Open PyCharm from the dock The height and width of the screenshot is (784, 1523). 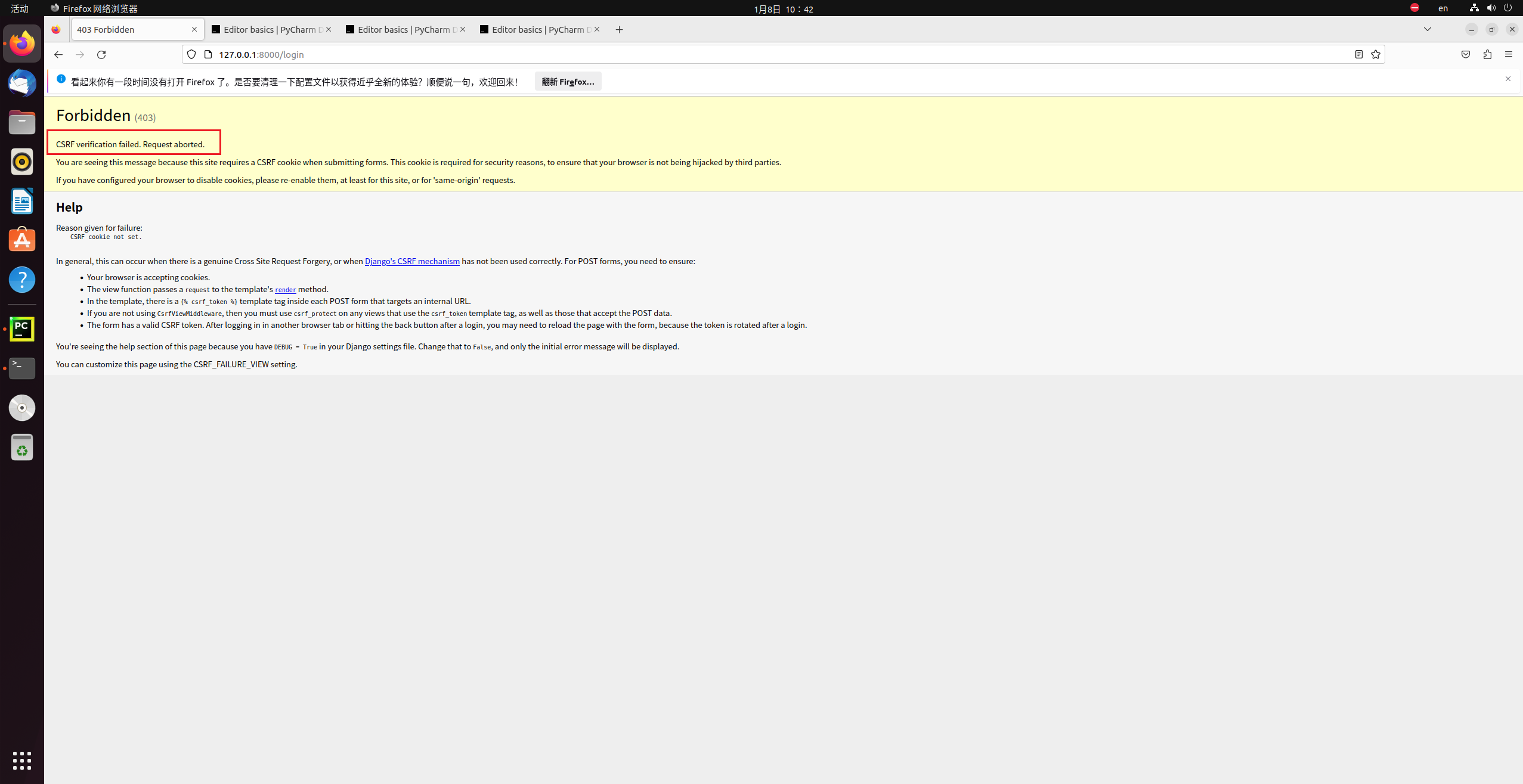pyautogui.click(x=22, y=329)
